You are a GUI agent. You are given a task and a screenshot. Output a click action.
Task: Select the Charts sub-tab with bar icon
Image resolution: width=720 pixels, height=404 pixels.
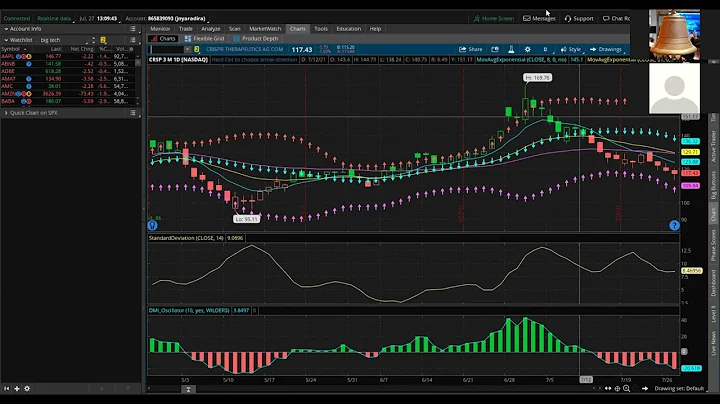click(163, 39)
